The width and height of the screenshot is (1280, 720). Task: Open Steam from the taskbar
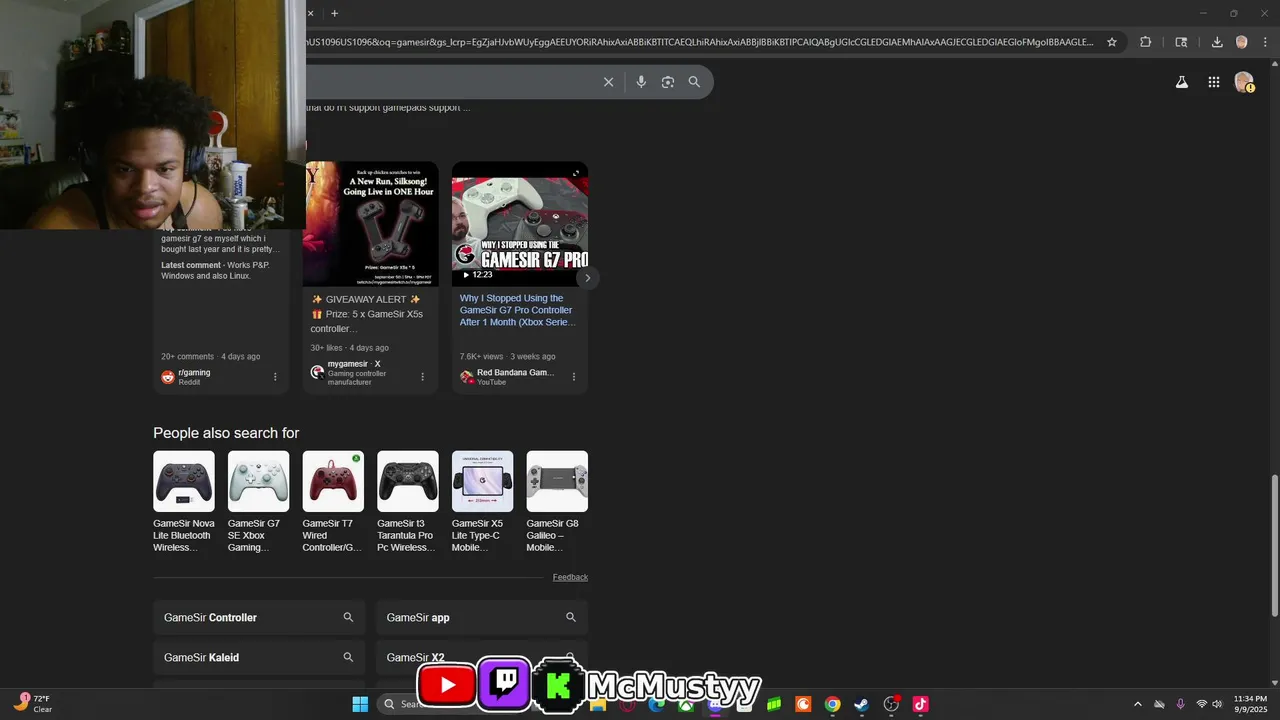[861, 704]
